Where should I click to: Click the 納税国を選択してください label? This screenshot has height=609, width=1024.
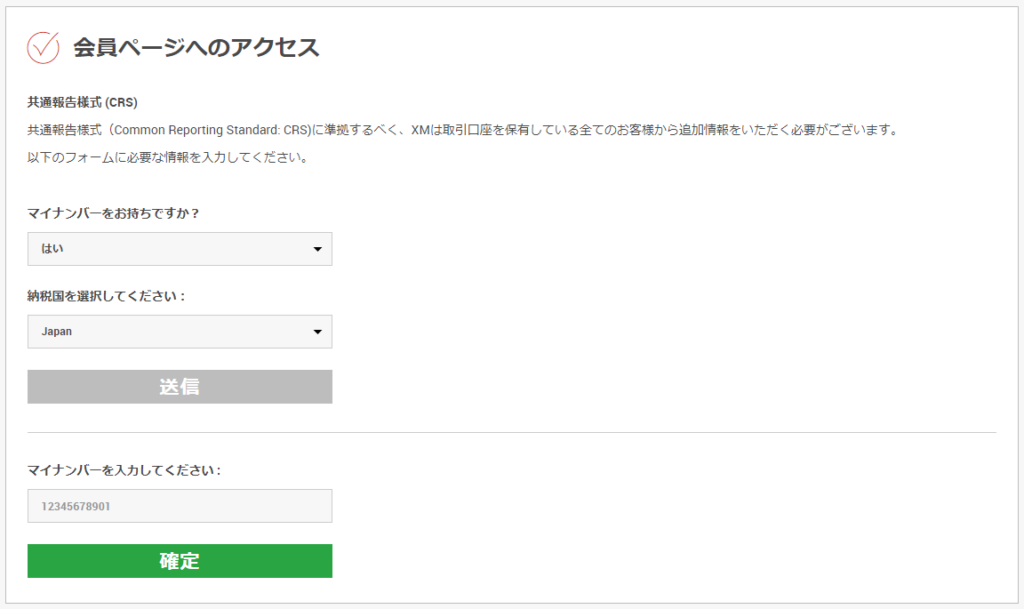point(106,296)
